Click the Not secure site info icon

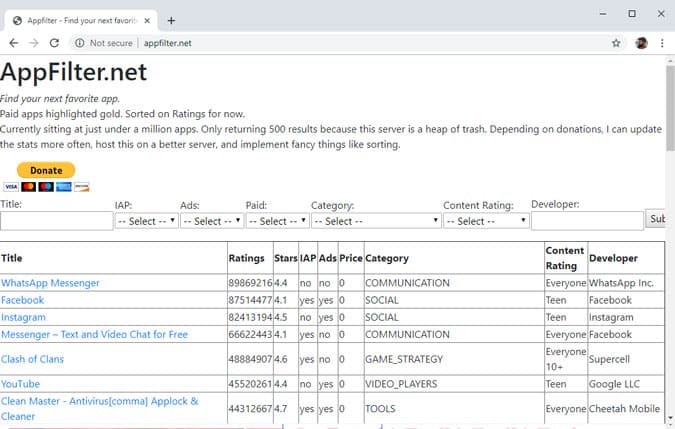coord(79,43)
